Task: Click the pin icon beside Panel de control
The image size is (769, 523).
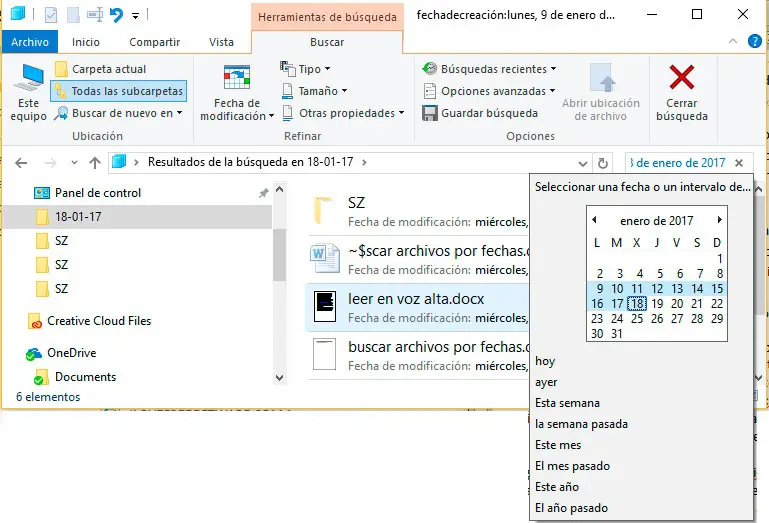Action: (x=264, y=193)
